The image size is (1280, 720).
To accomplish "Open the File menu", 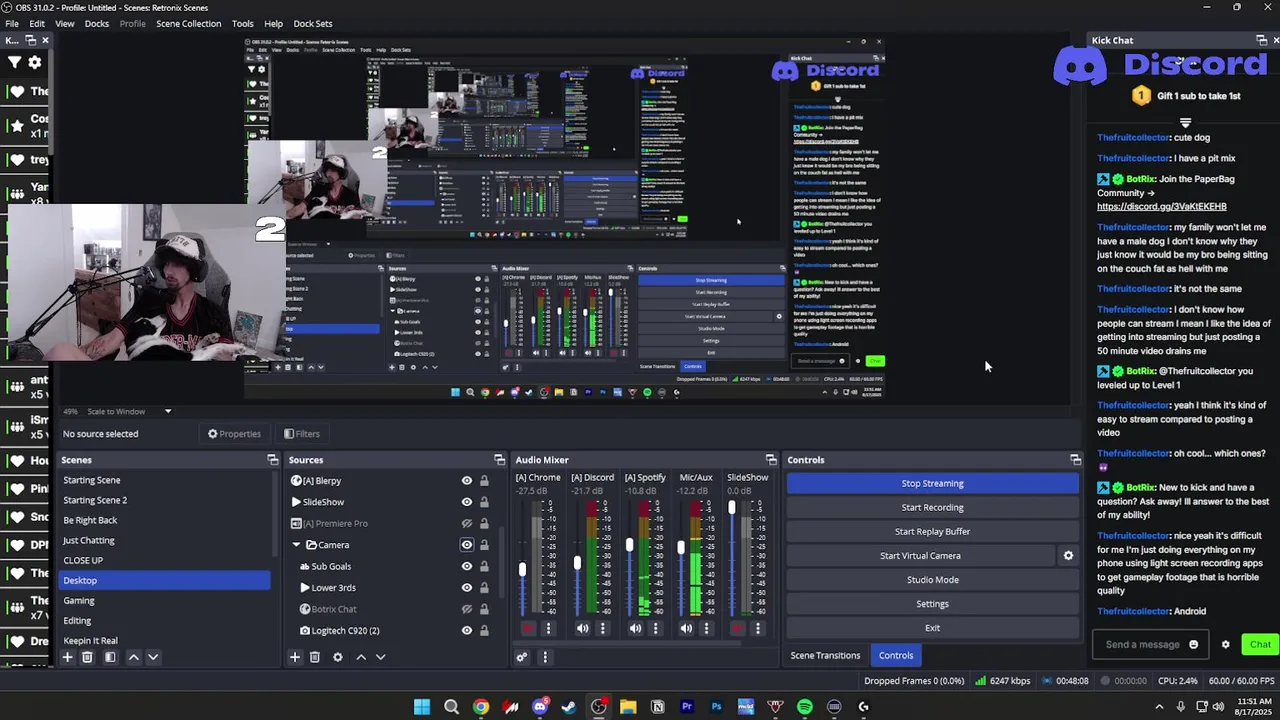I will [x=12, y=23].
